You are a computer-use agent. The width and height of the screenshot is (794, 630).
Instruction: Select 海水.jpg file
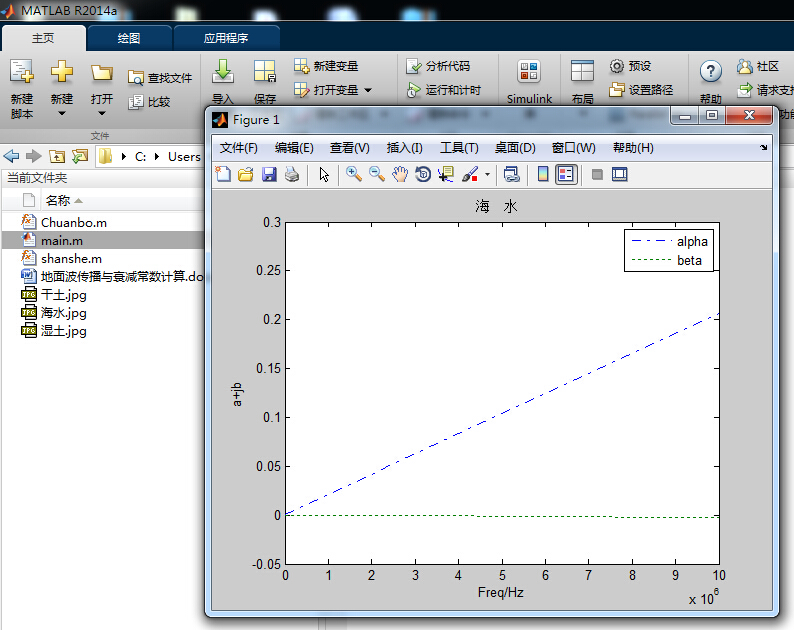coord(64,313)
